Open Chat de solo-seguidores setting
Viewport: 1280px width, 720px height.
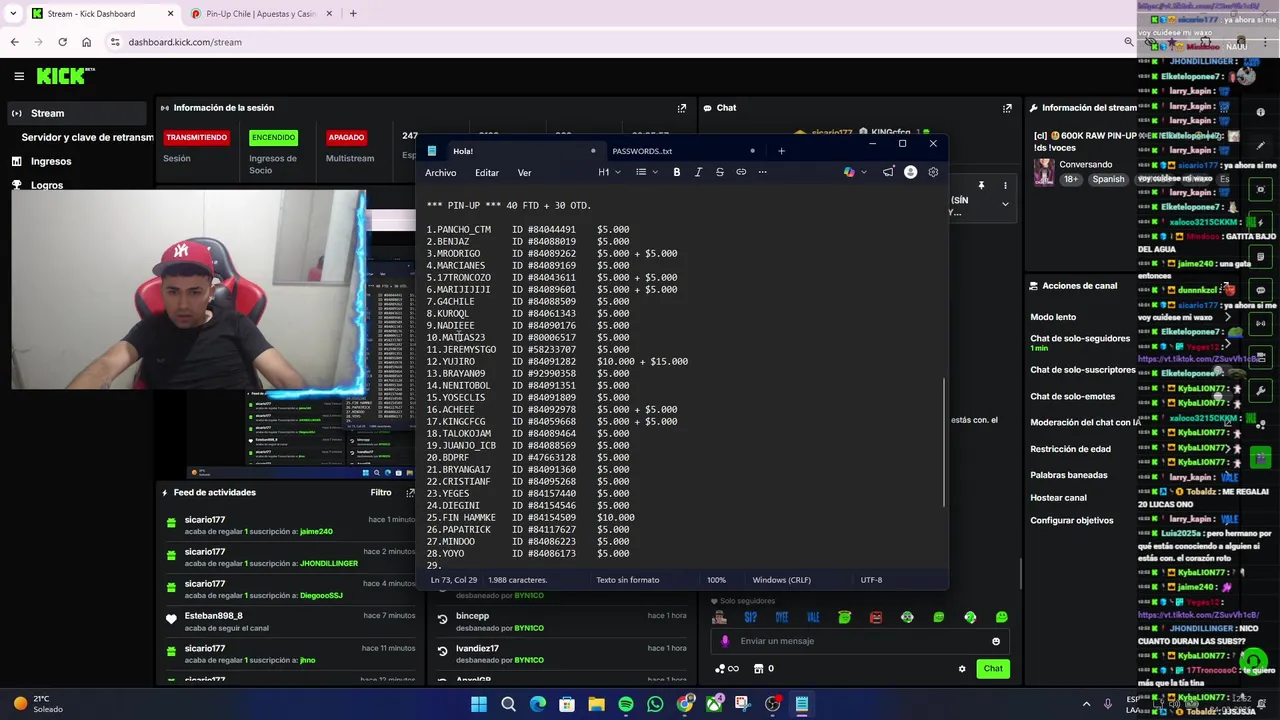pyautogui.click(x=1080, y=338)
